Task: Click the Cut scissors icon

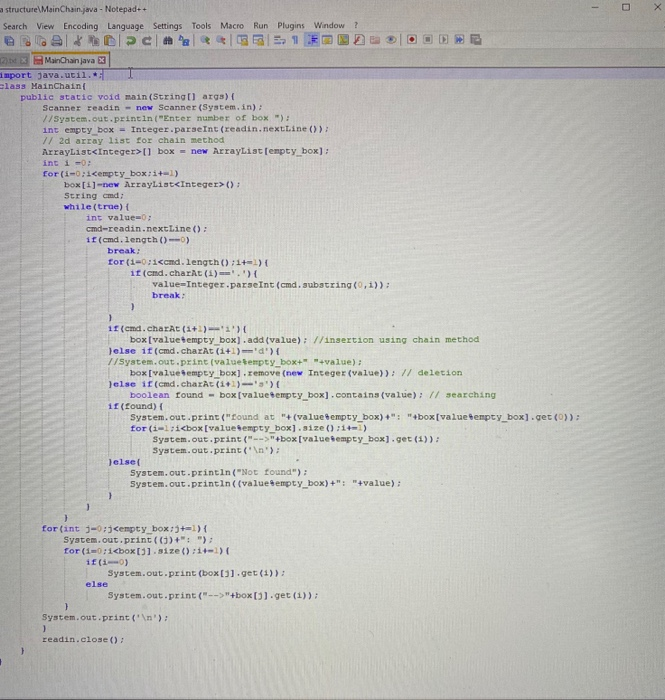Action: tap(78, 41)
